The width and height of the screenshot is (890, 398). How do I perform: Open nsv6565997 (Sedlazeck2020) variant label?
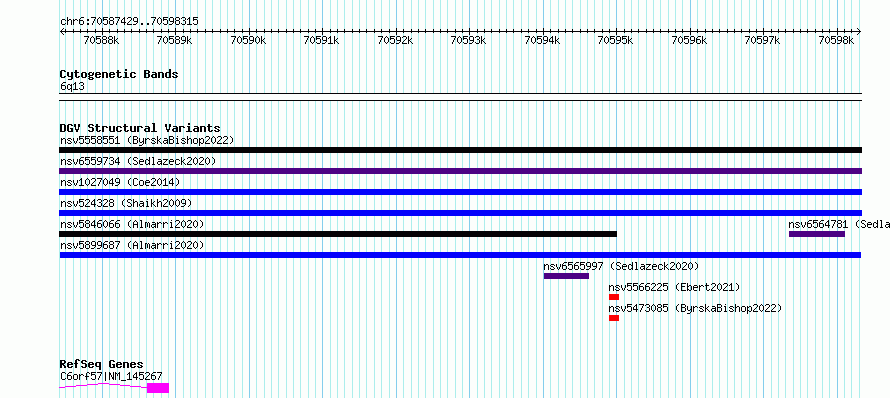pos(621,266)
